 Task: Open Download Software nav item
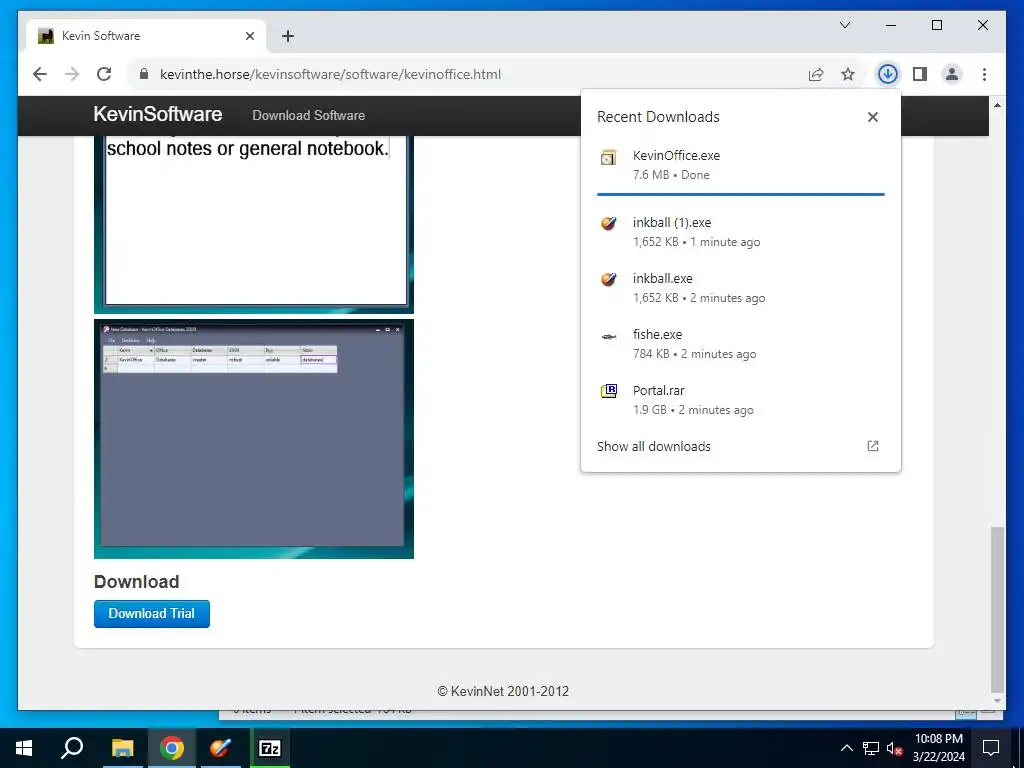[x=309, y=116]
